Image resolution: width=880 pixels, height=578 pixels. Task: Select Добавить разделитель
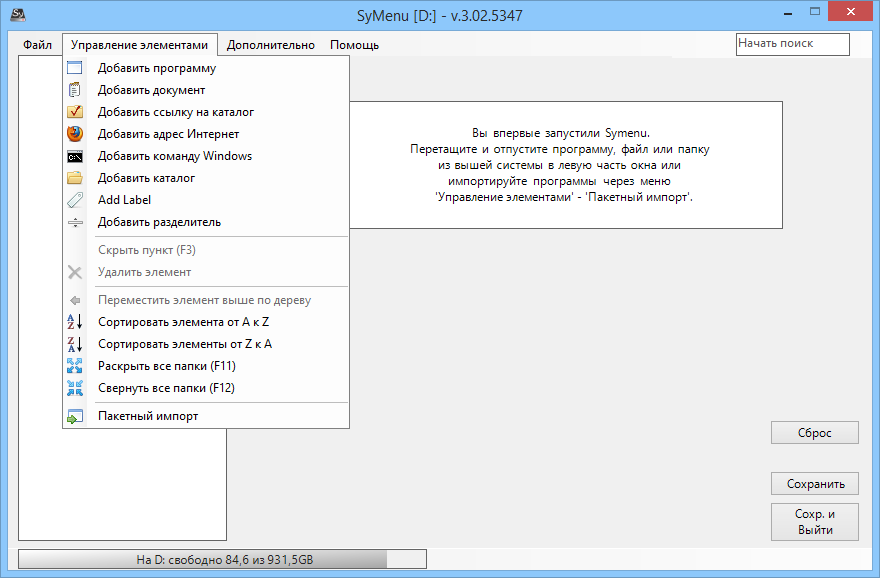[x=206, y=222]
